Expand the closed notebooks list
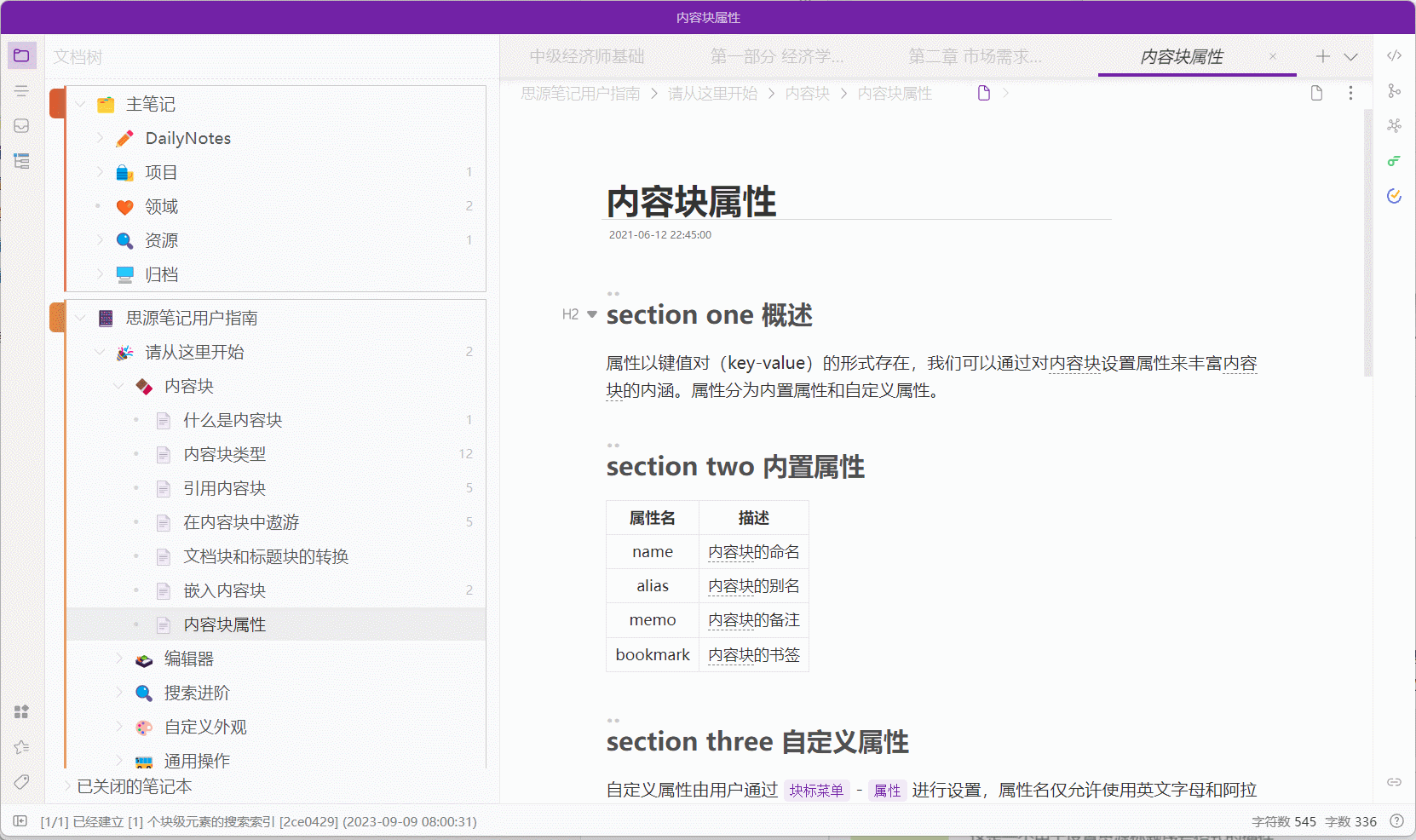Screen dimensions: 1416x840 pyautogui.click(x=67, y=786)
